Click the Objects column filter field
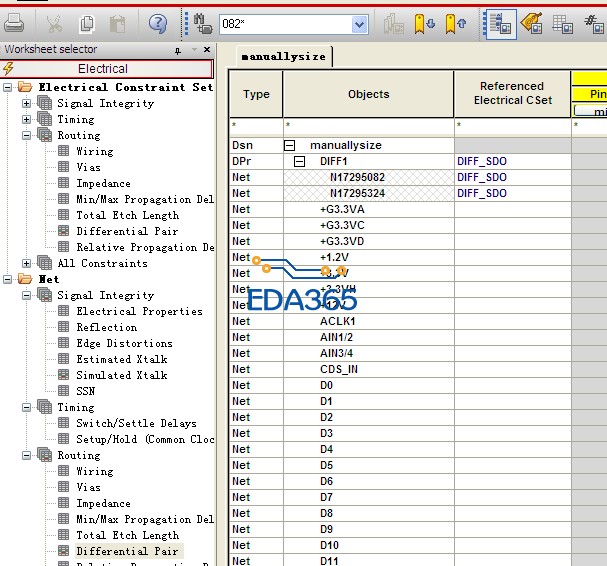 pyautogui.click(x=368, y=126)
